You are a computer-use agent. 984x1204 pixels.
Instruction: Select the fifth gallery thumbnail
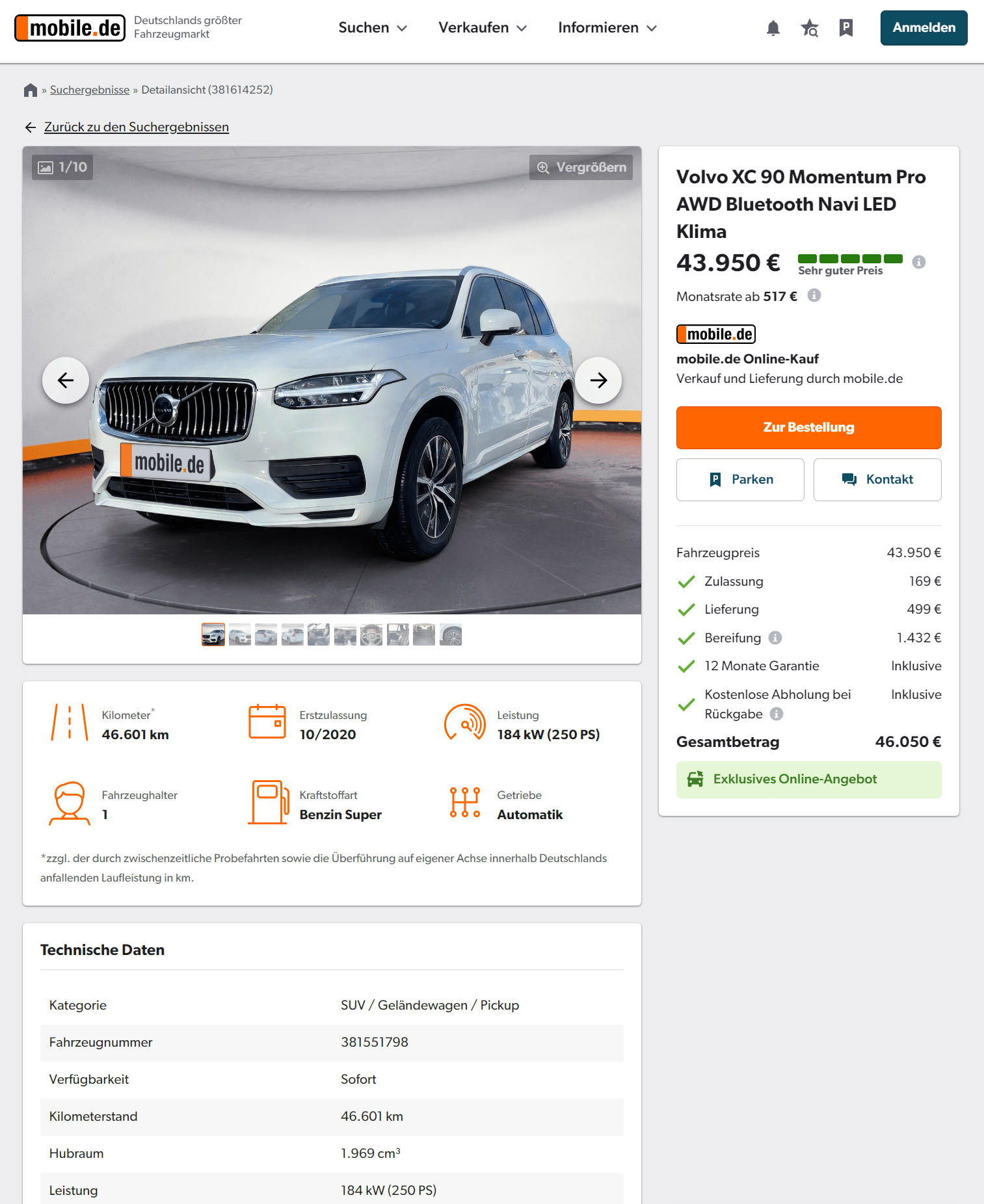tap(319, 635)
